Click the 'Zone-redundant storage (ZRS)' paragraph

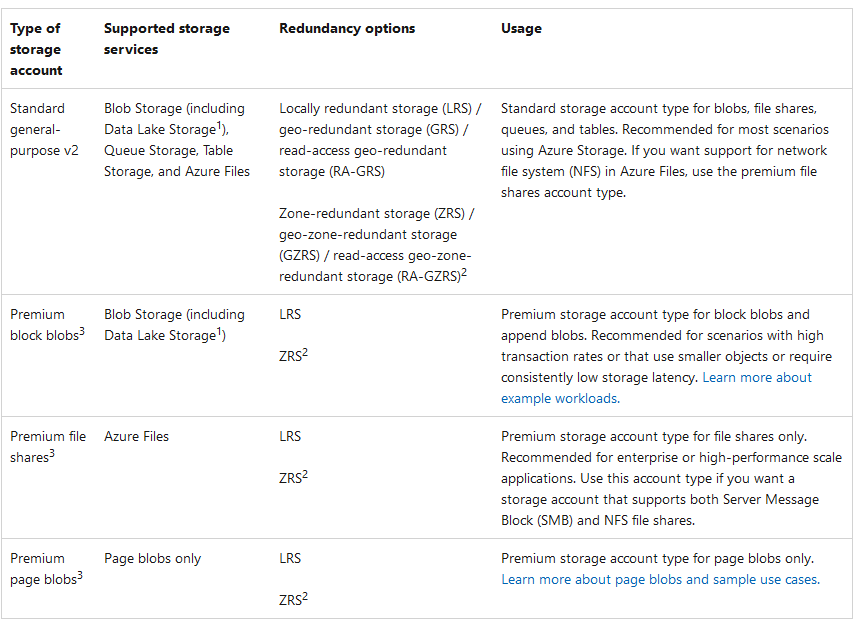coord(376,244)
